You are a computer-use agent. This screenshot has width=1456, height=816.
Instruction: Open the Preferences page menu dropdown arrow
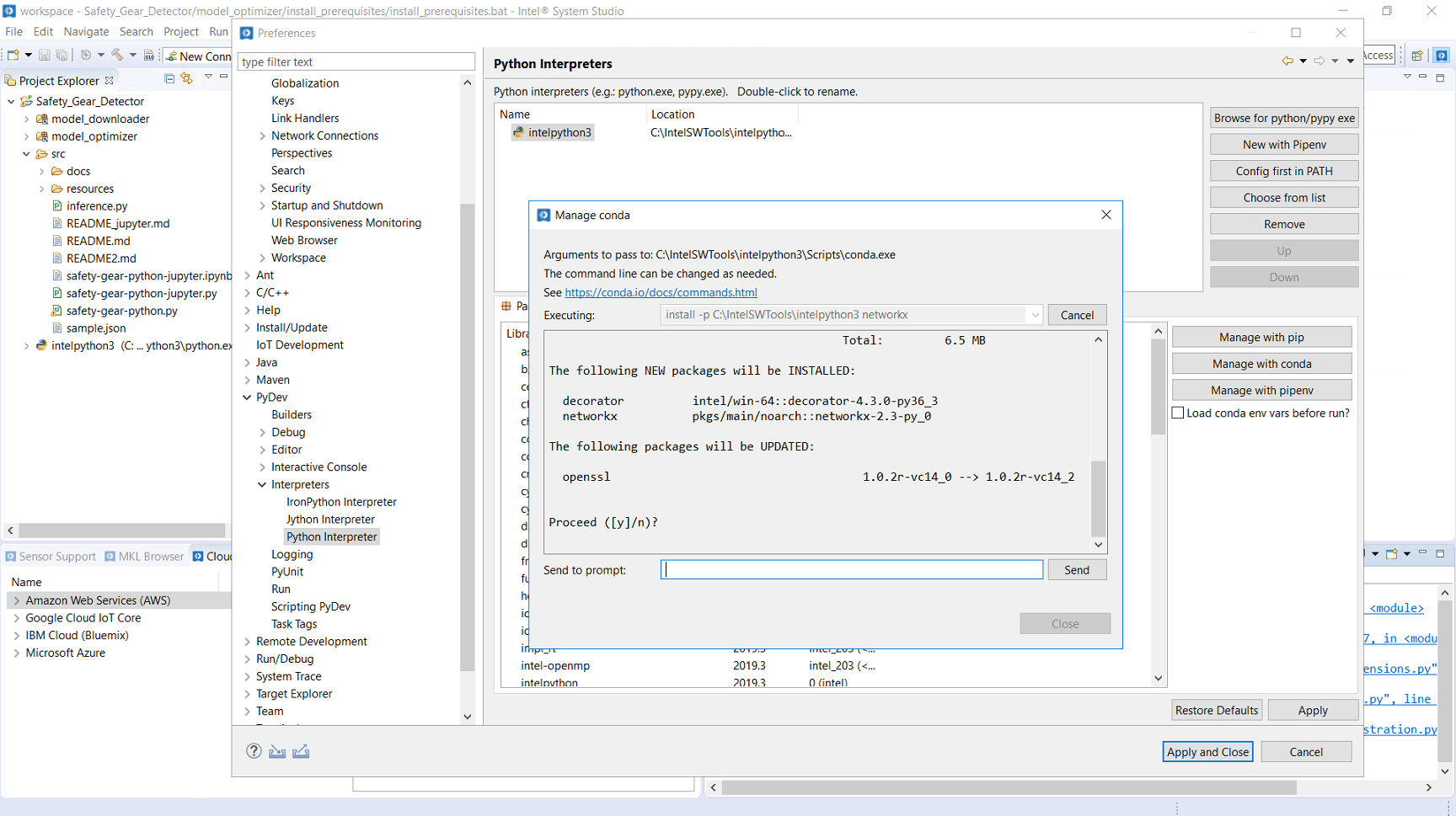pos(1351,61)
